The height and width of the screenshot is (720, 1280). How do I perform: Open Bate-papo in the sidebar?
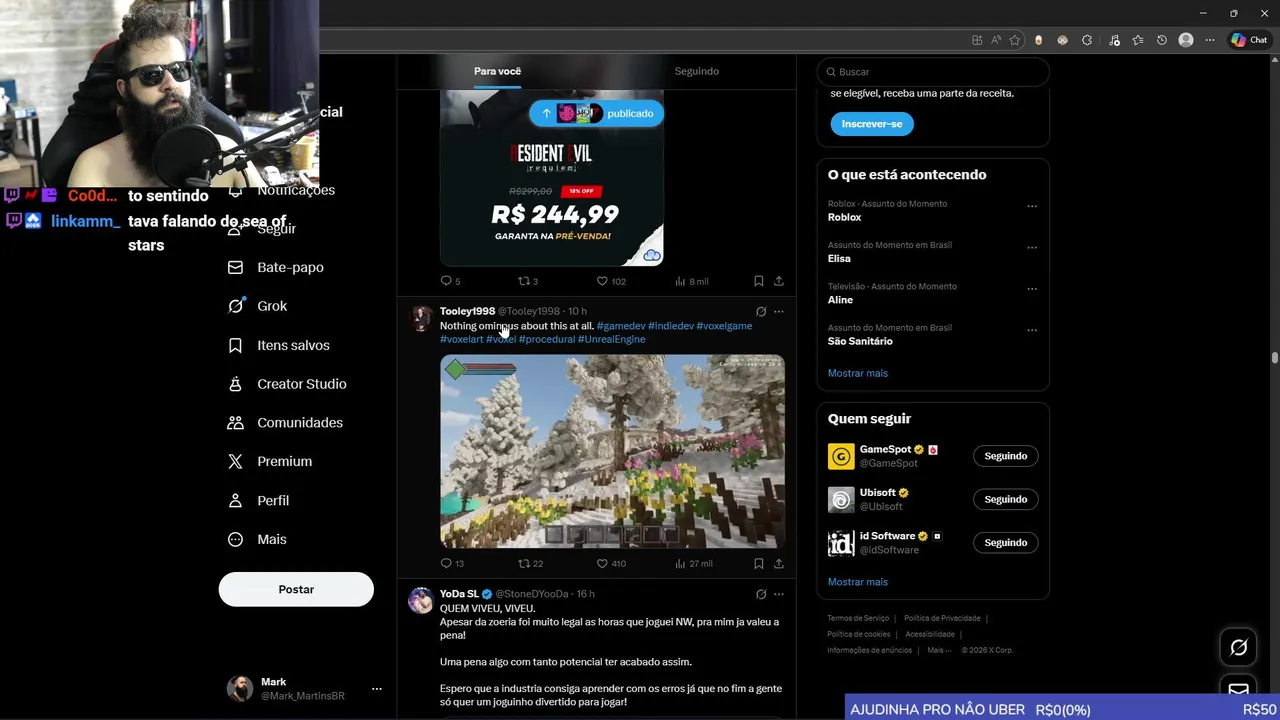tap(276, 268)
